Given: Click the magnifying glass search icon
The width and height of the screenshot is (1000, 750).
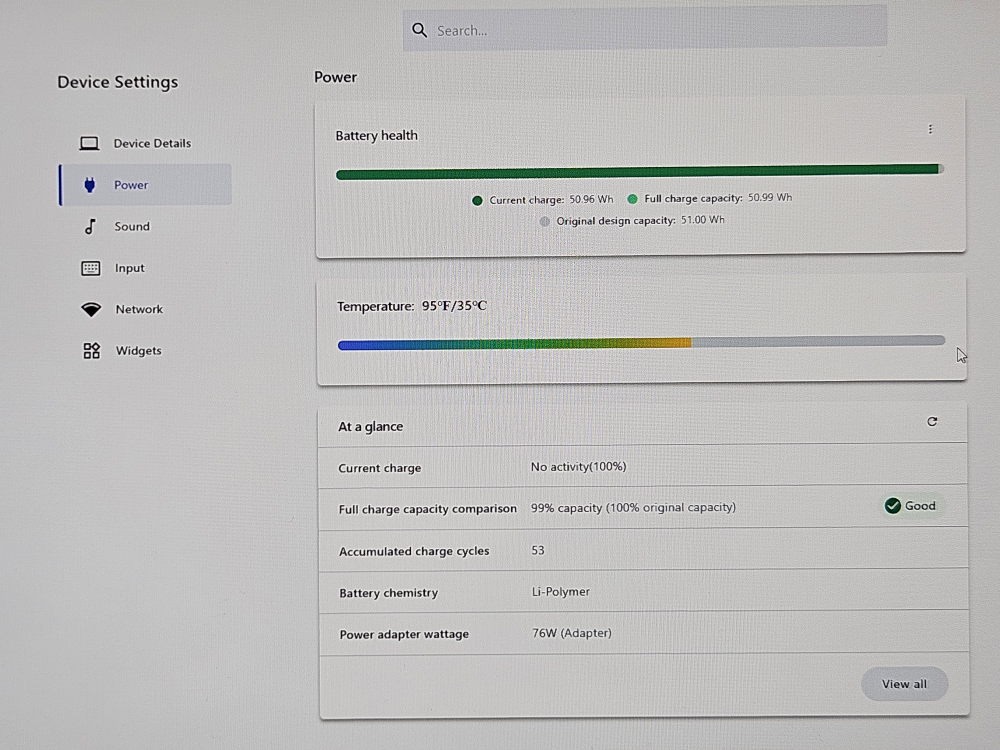Looking at the screenshot, I should tap(420, 31).
